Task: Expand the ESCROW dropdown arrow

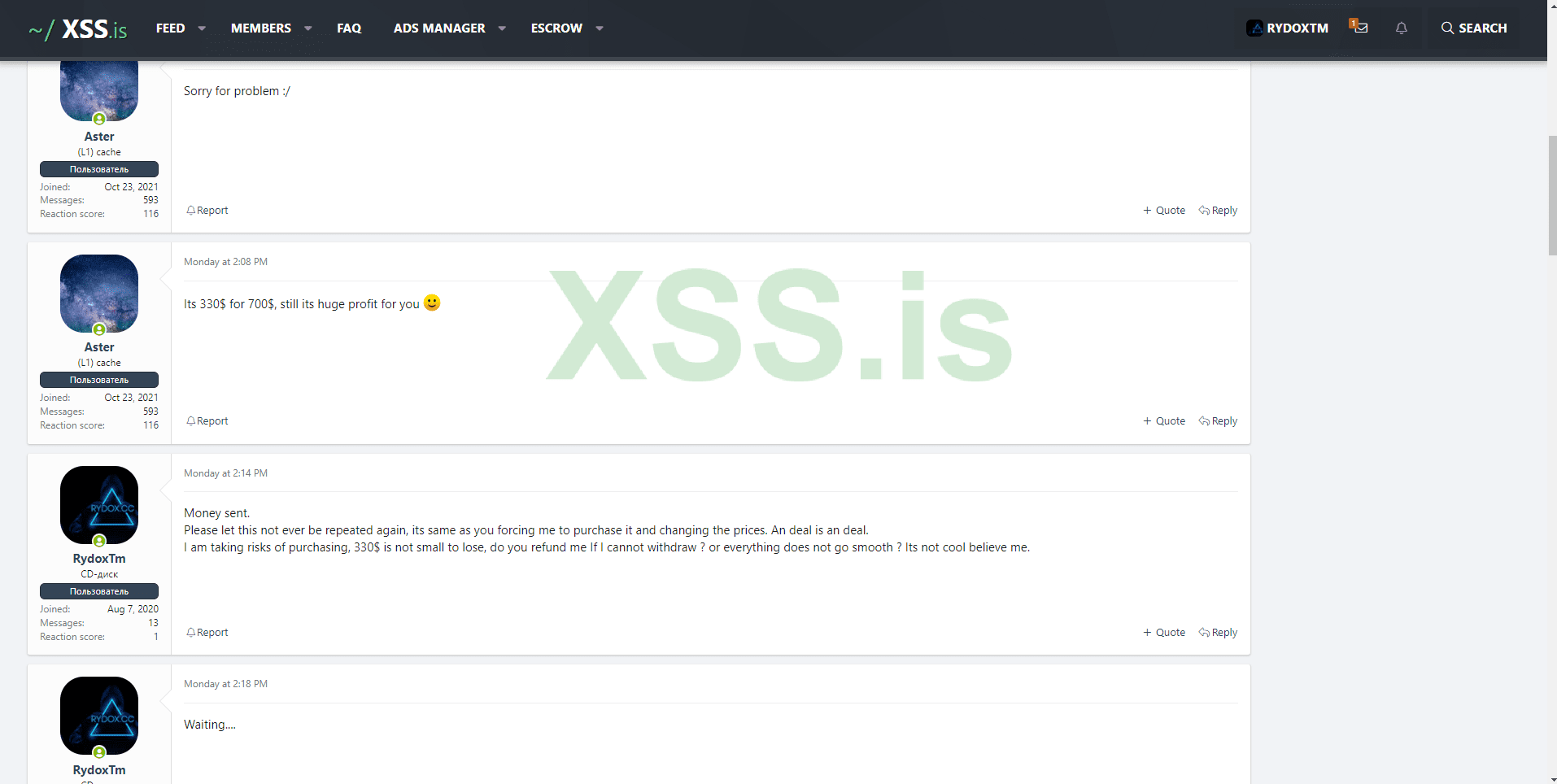Action: [x=600, y=28]
